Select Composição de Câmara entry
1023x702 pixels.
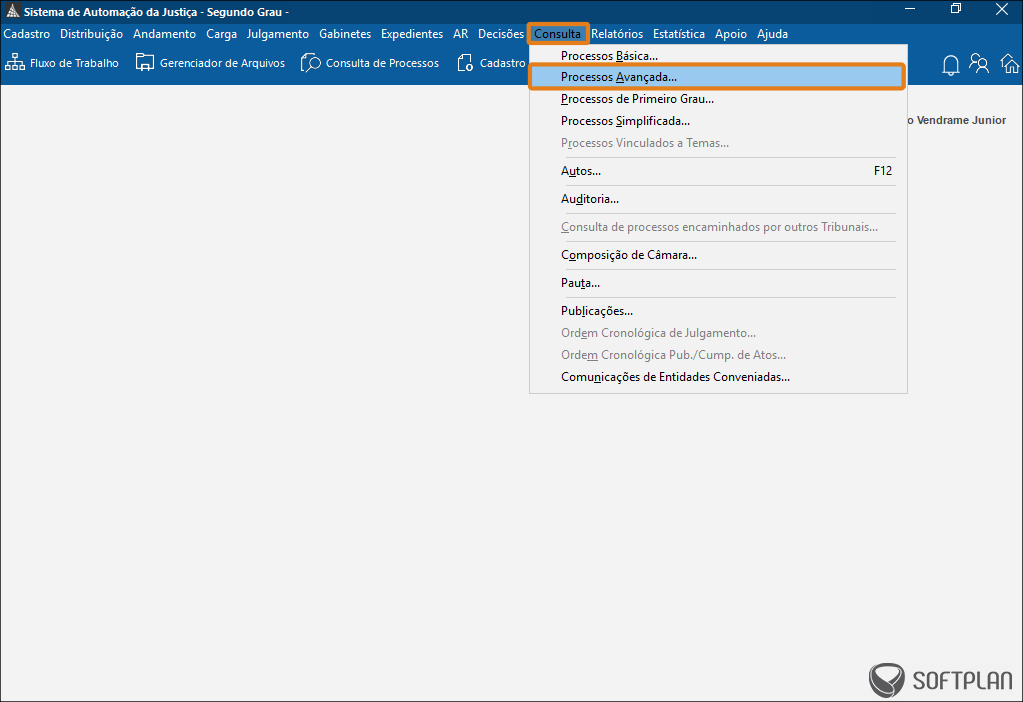(x=718, y=255)
